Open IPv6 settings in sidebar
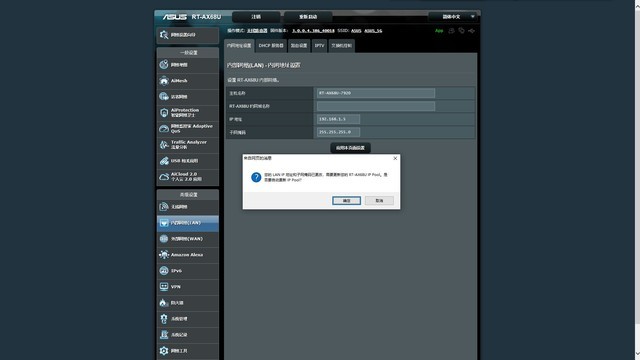Image resolution: width=640 pixels, height=360 pixels. pyautogui.click(x=187, y=271)
